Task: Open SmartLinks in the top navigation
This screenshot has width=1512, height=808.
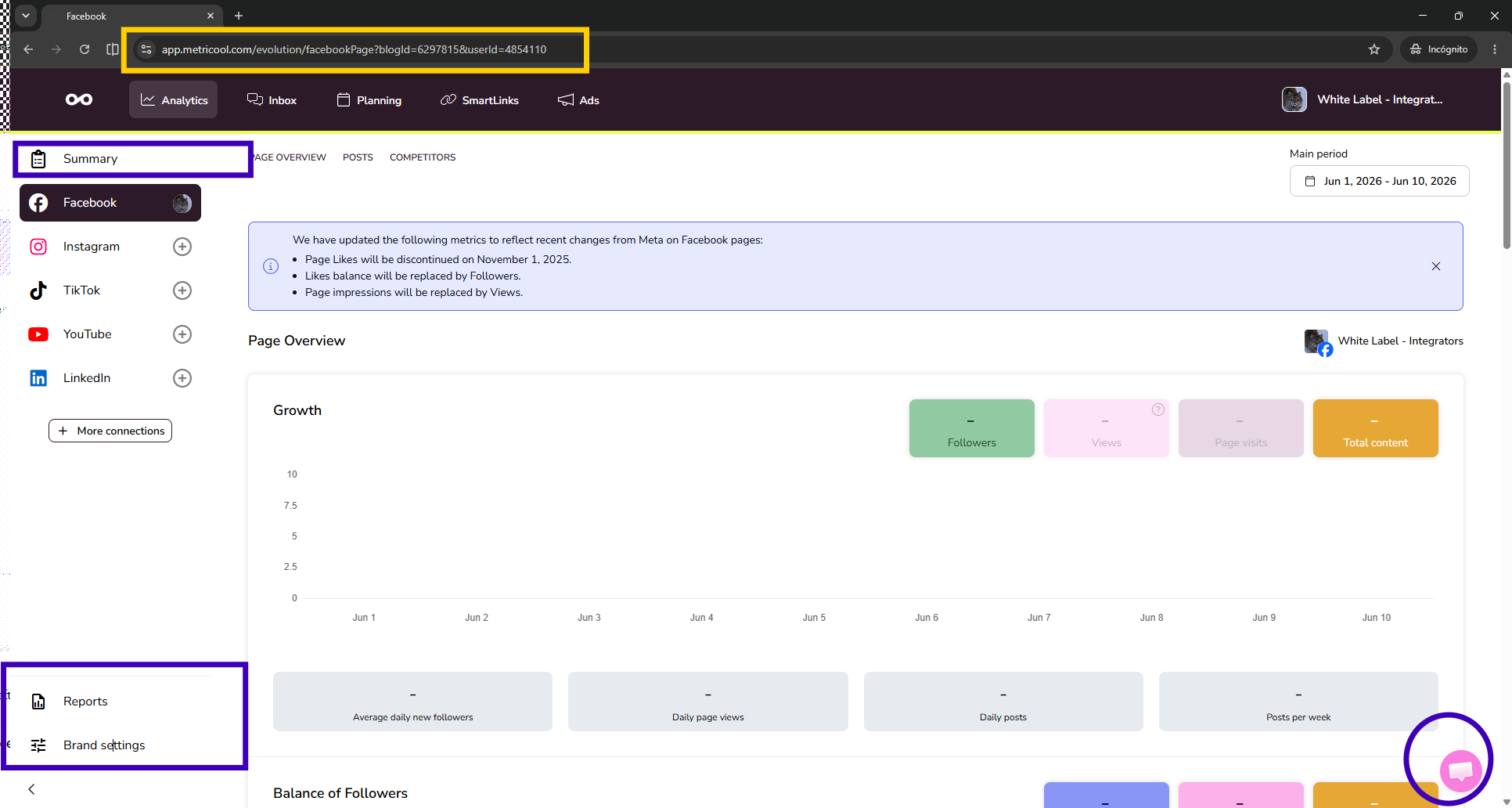Action: (x=480, y=100)
